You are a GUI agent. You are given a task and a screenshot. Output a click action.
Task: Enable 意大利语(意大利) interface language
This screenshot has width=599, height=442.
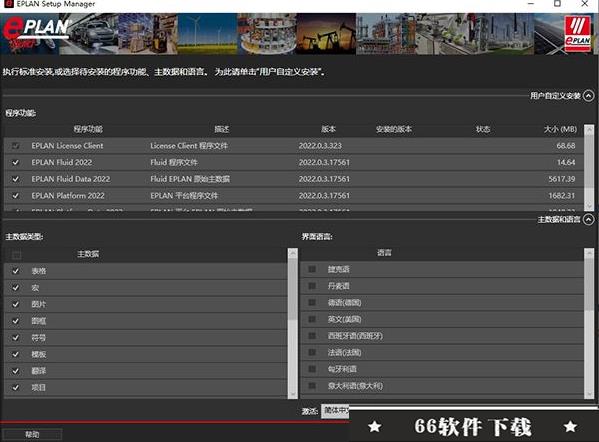(312, 386)
